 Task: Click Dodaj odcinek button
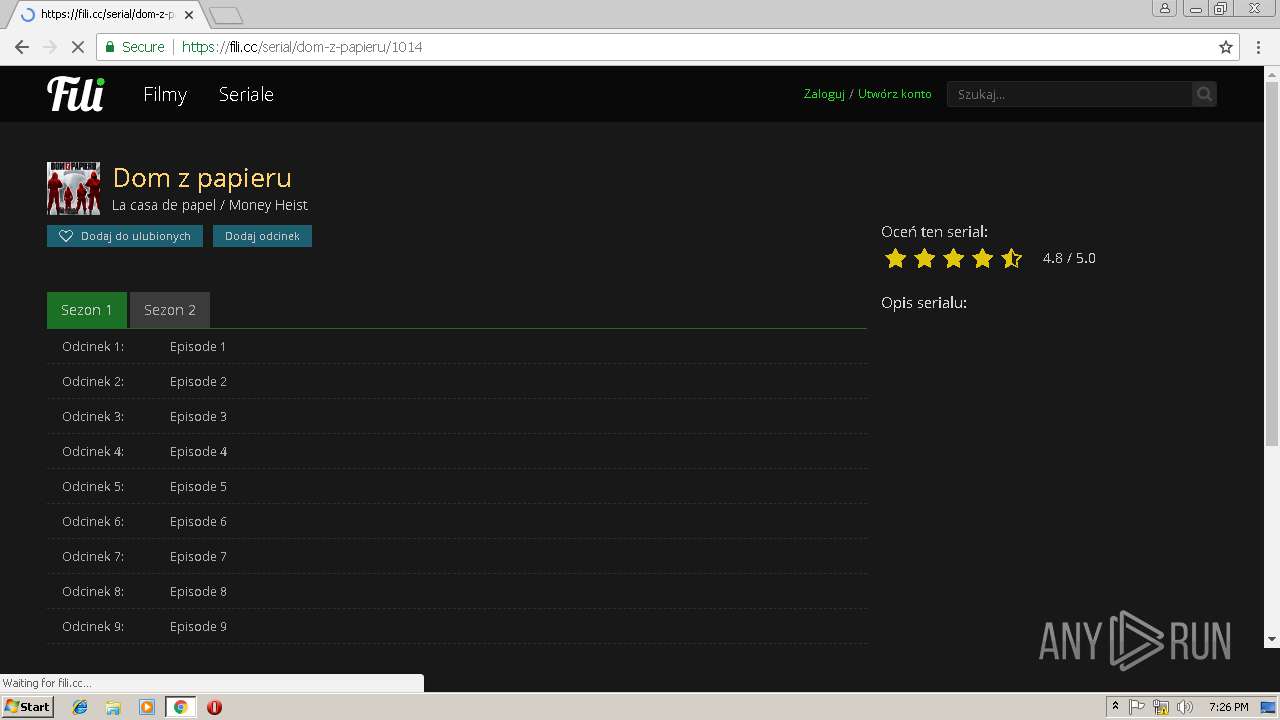click(262, 236)
